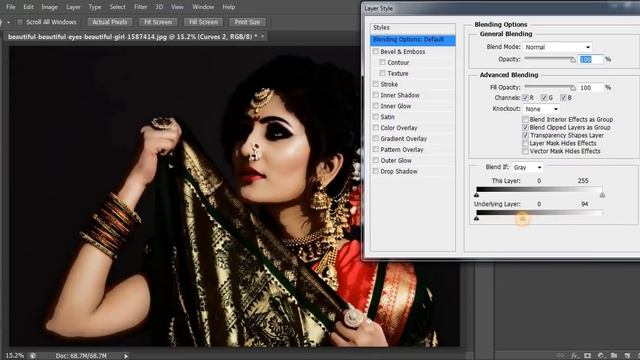Check Vector Mask Hides Effects

point(525,151)
